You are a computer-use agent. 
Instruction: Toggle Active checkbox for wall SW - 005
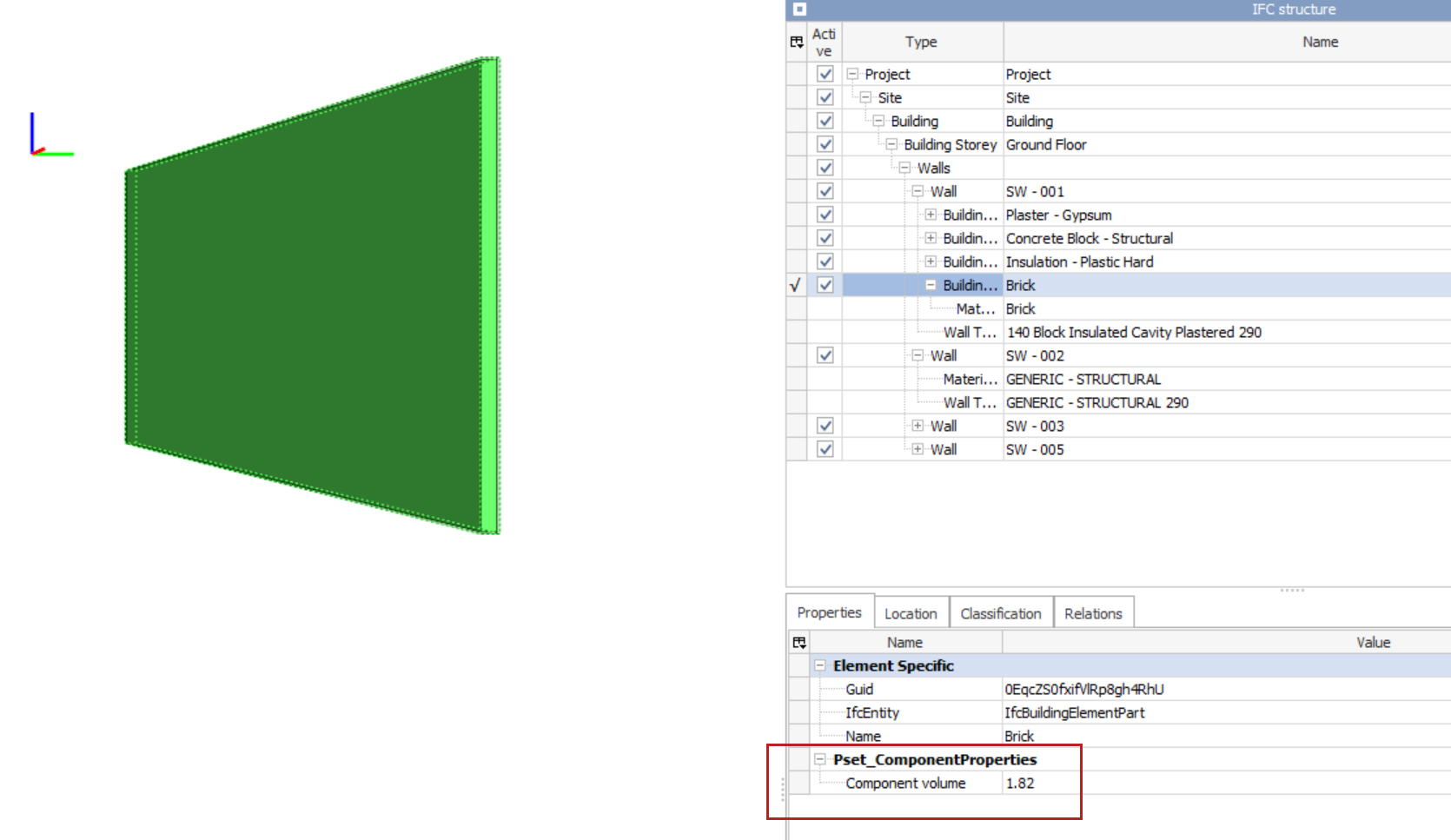(x=825, y=449)
